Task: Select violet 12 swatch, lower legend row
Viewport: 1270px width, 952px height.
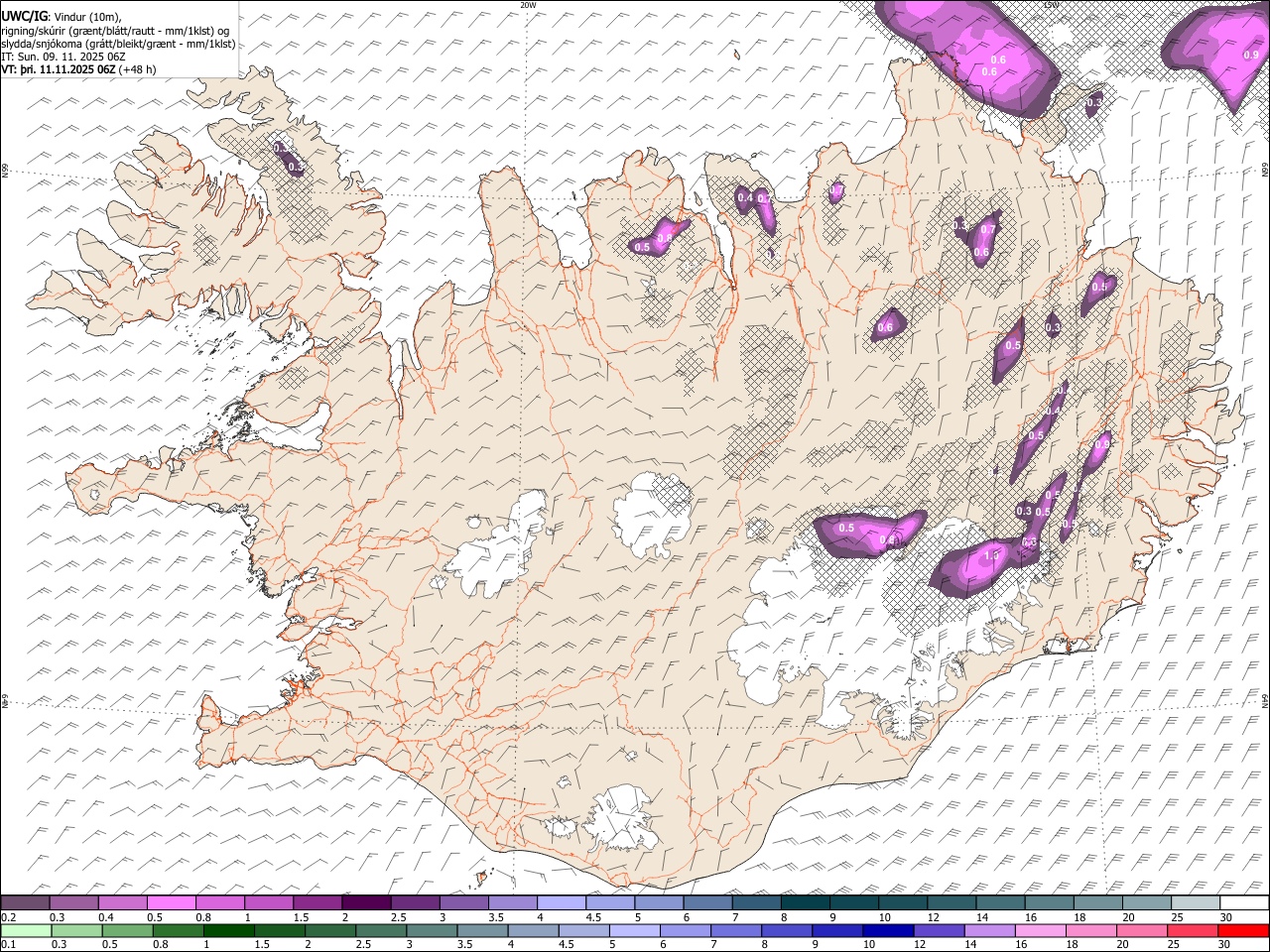Action: 940,930
